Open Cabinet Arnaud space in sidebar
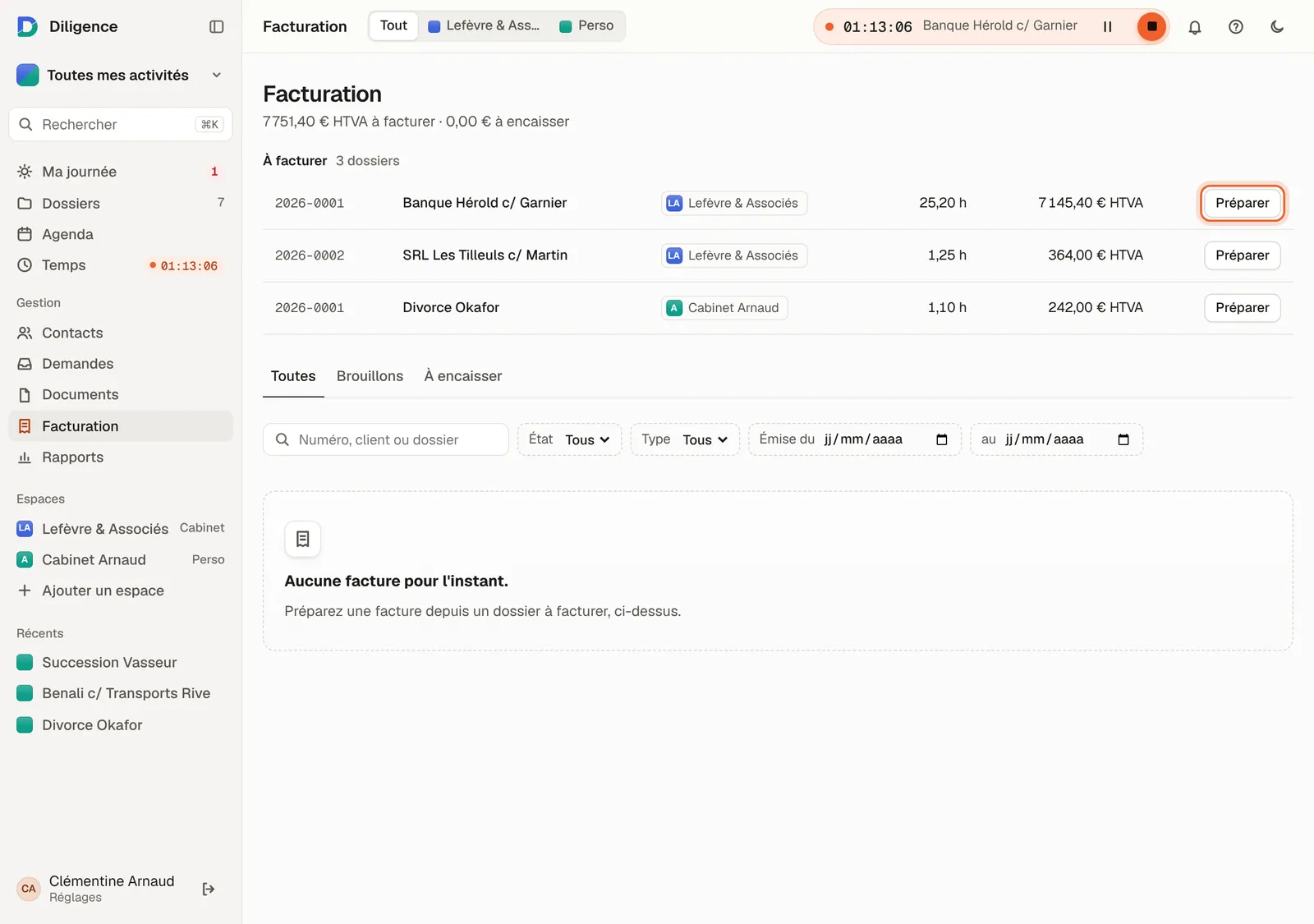This screenshot has width=1314, height=924. (120, 560)
